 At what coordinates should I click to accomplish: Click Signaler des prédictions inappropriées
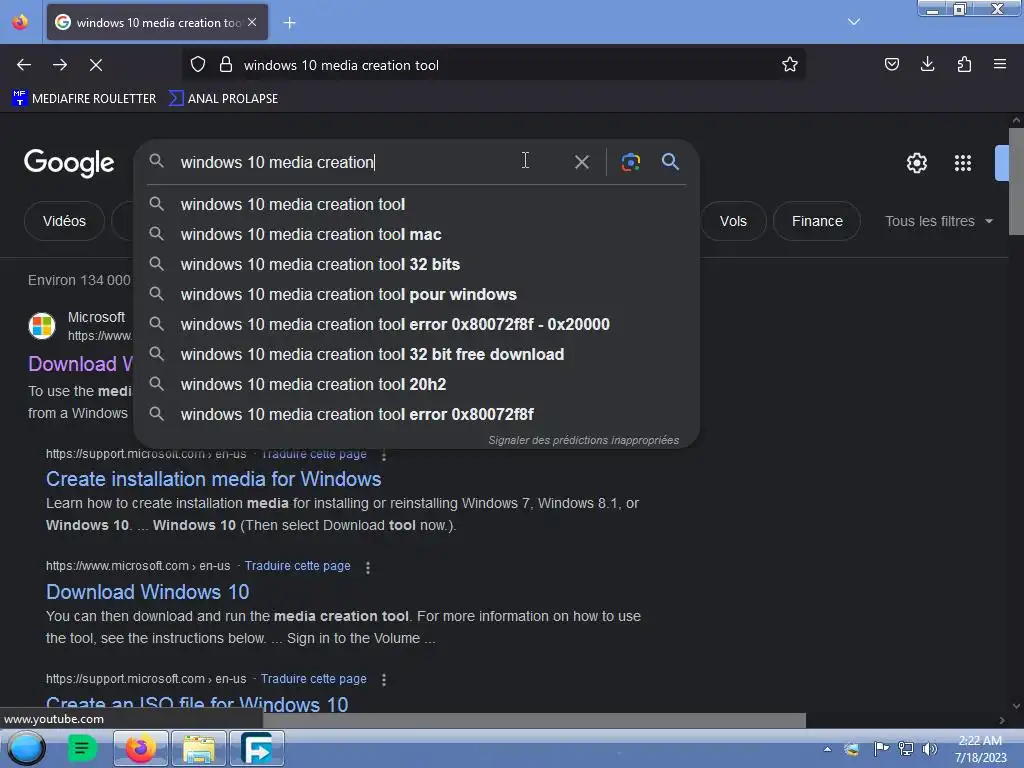pyautogui.click(x=583, y=440)
